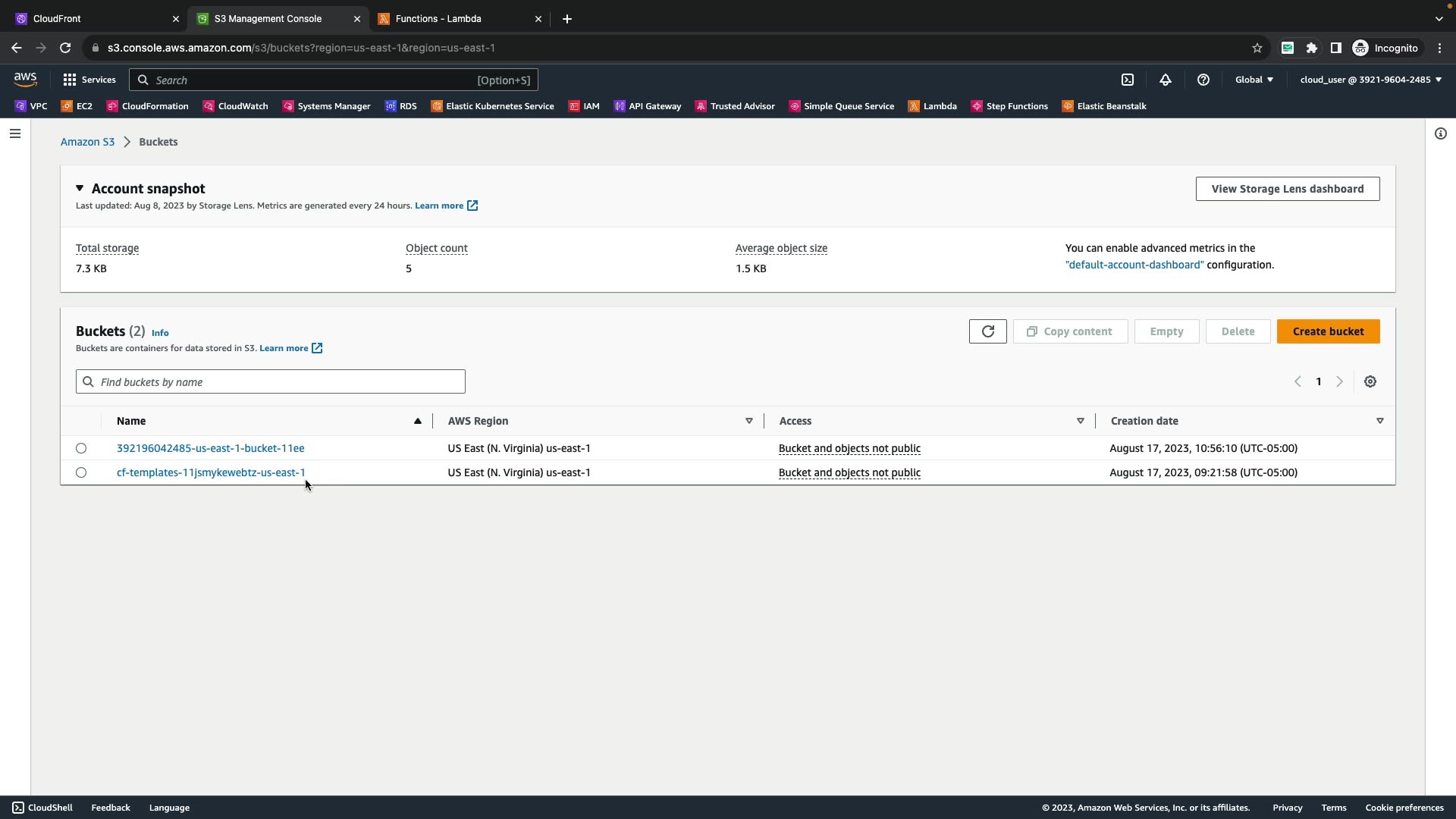
Task: Select radio for 392196042485-us-east-1-bucket-11ee
Action: (x=81, y=448)
